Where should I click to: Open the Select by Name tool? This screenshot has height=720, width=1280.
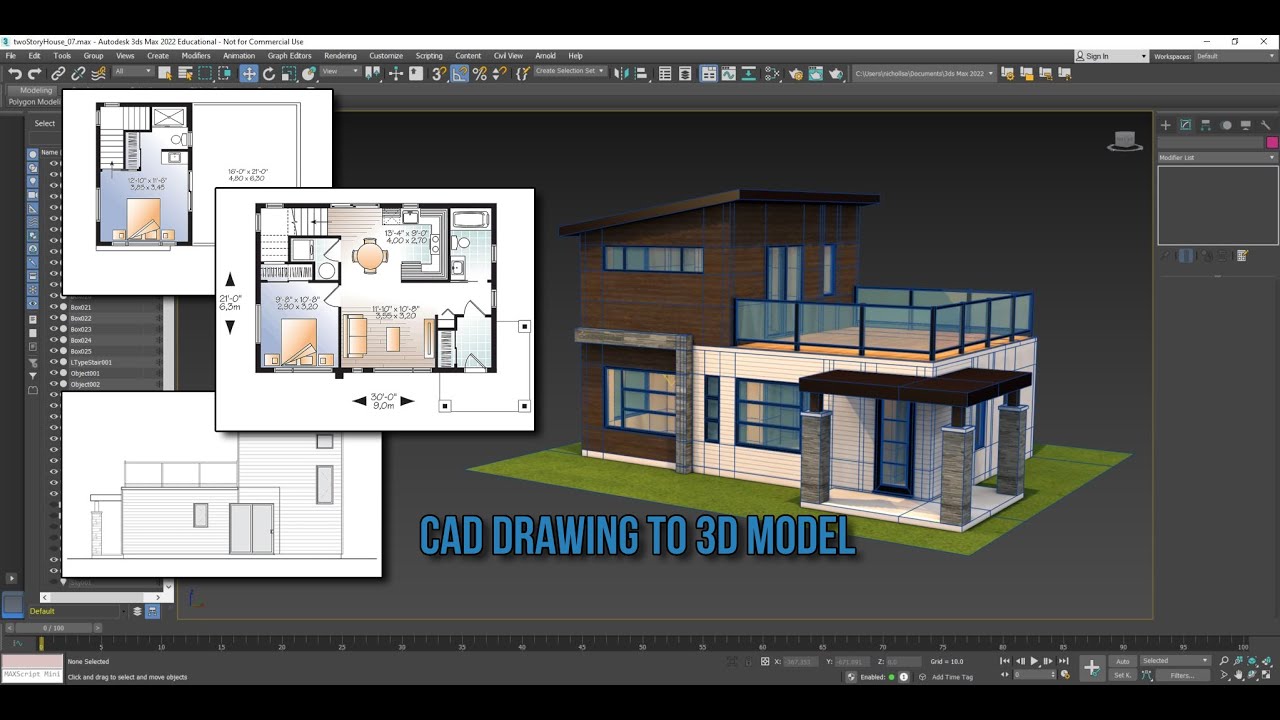pos(185,73)
